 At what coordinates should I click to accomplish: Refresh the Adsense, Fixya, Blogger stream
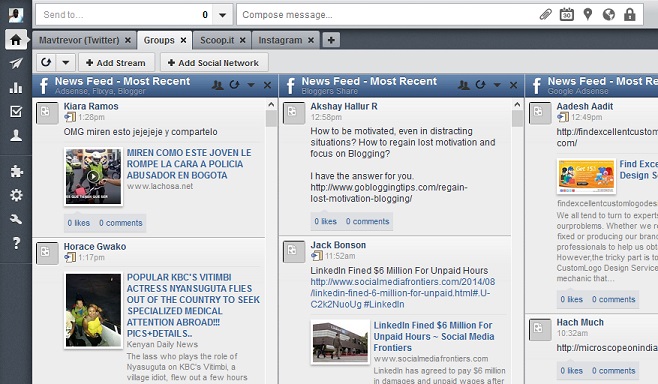[x=234, y=85]
